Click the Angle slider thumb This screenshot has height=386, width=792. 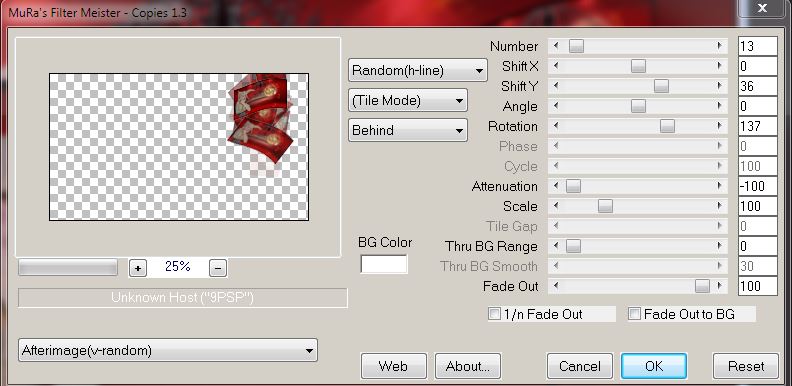(638, 106)
